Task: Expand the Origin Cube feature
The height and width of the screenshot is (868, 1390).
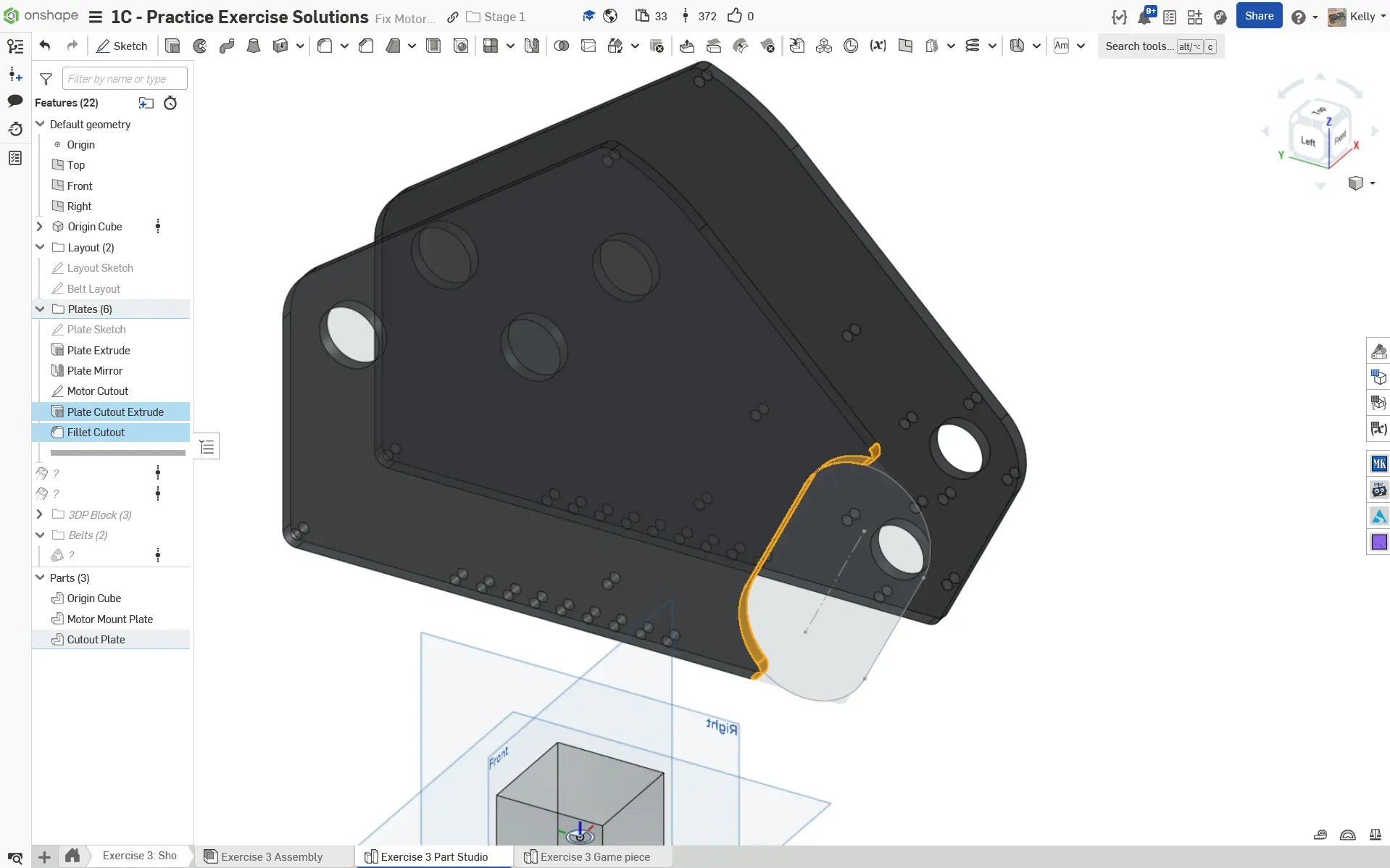Action: [x=41, y=227]
